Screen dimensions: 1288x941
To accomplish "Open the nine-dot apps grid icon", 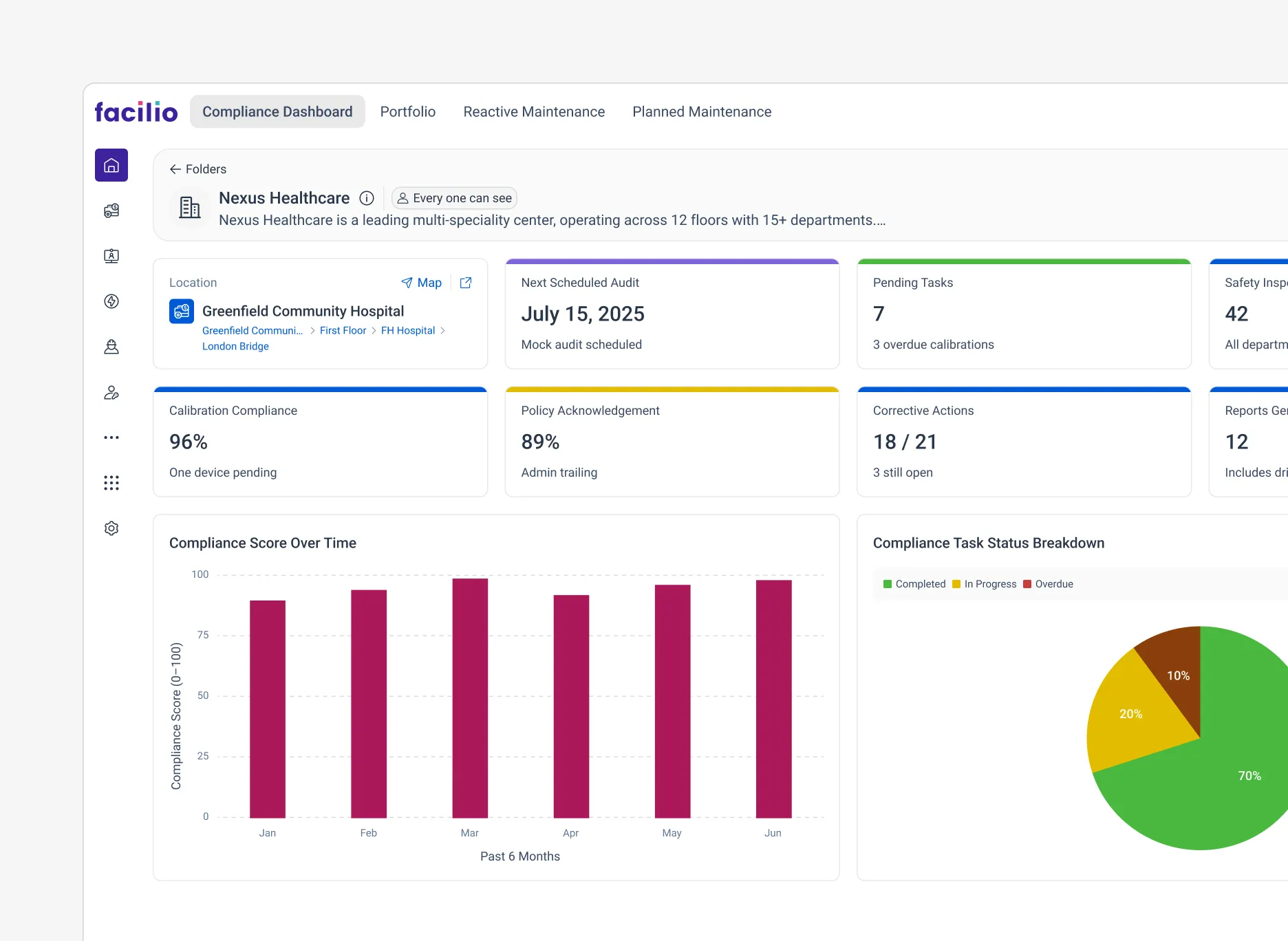I will pyautogui.click(x=111, y=483).
